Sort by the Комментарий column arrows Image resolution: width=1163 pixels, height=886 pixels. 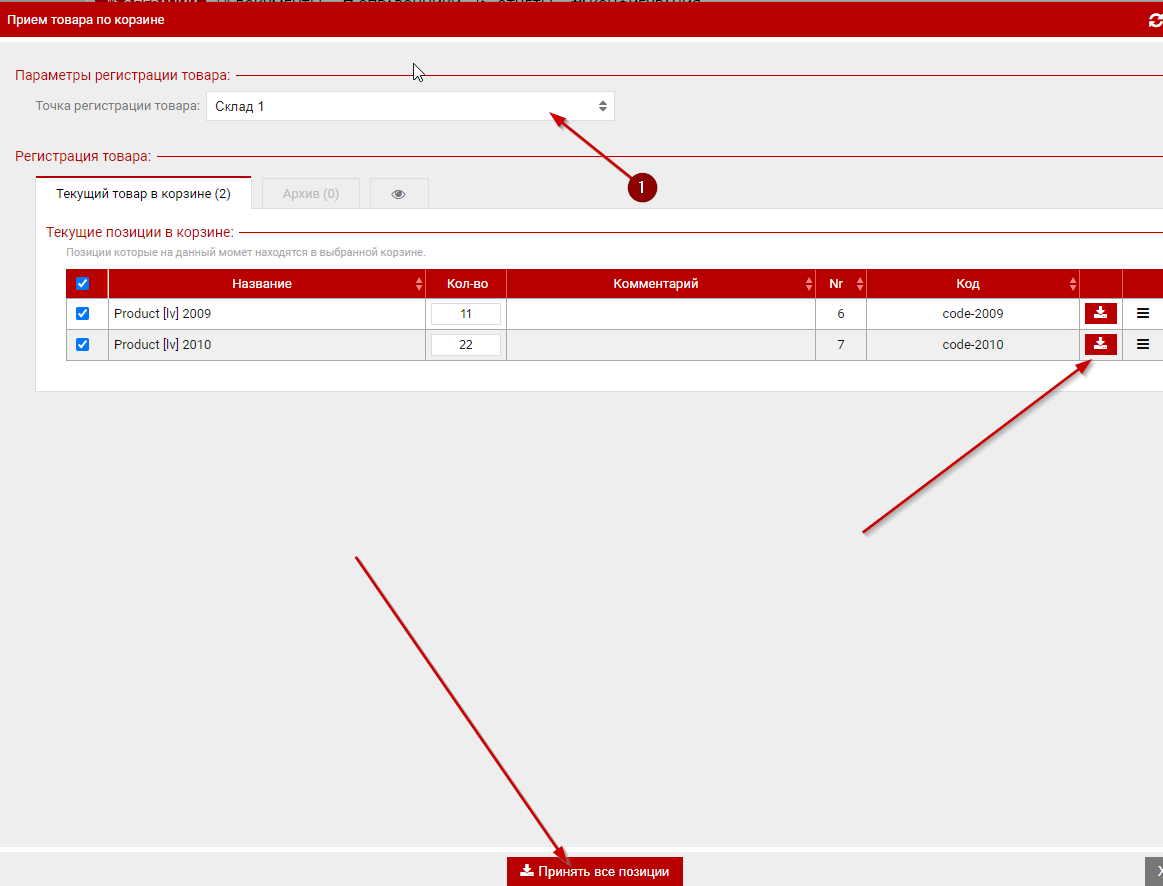click(x=809, y=284)
